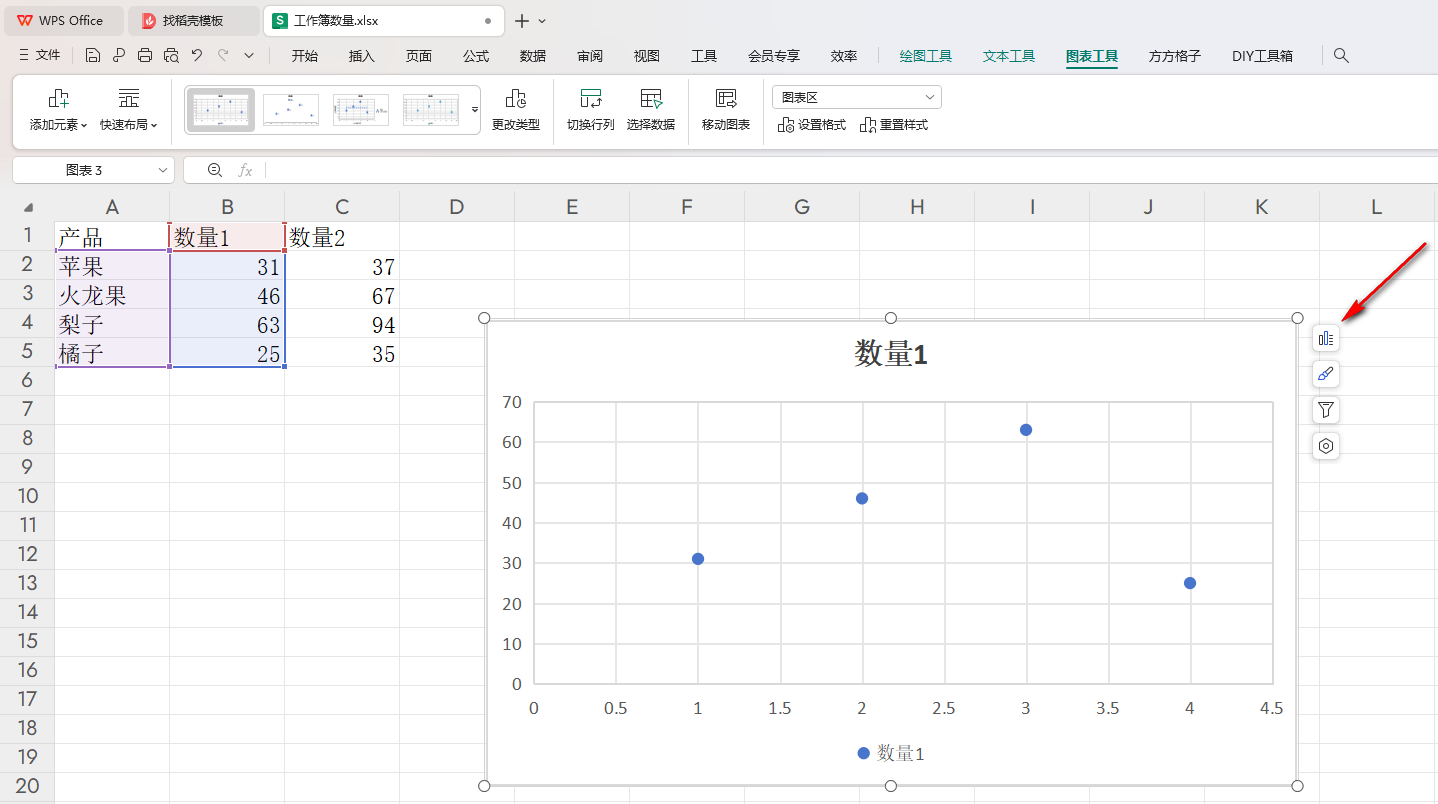Click the data point at value 63
This screenshot has width=1438, height=804.
pyautogui.click(x=1026, y=430)
